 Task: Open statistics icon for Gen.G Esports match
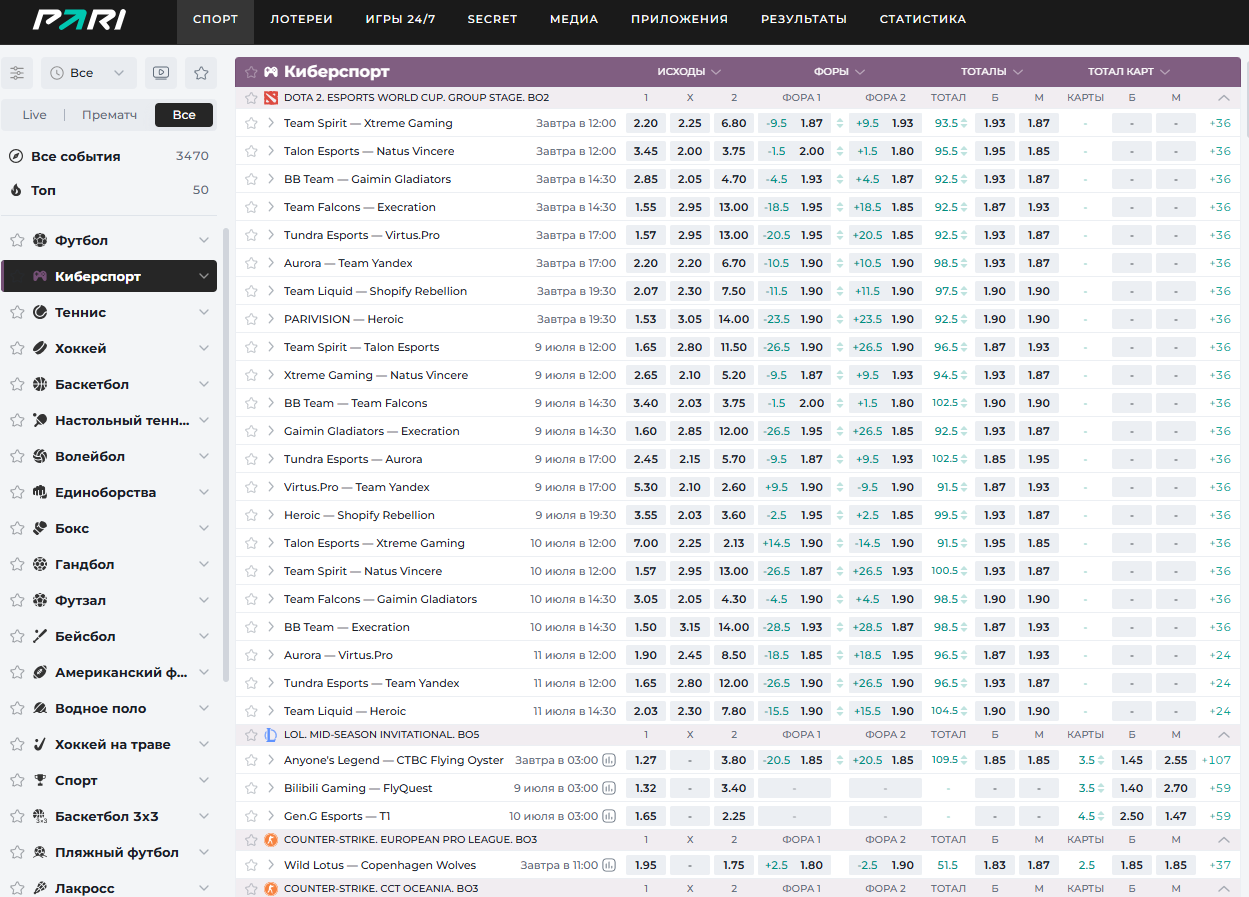[608, 816]
